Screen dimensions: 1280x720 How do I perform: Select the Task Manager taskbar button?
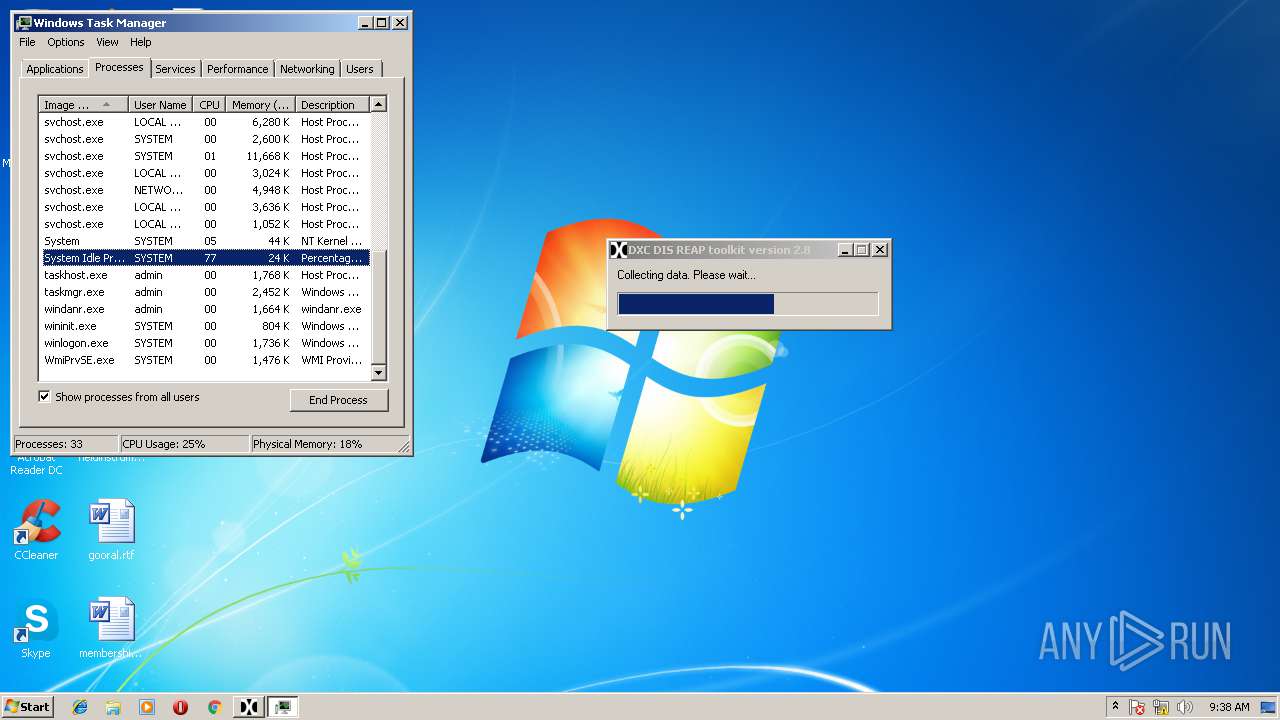pos(283,707)
